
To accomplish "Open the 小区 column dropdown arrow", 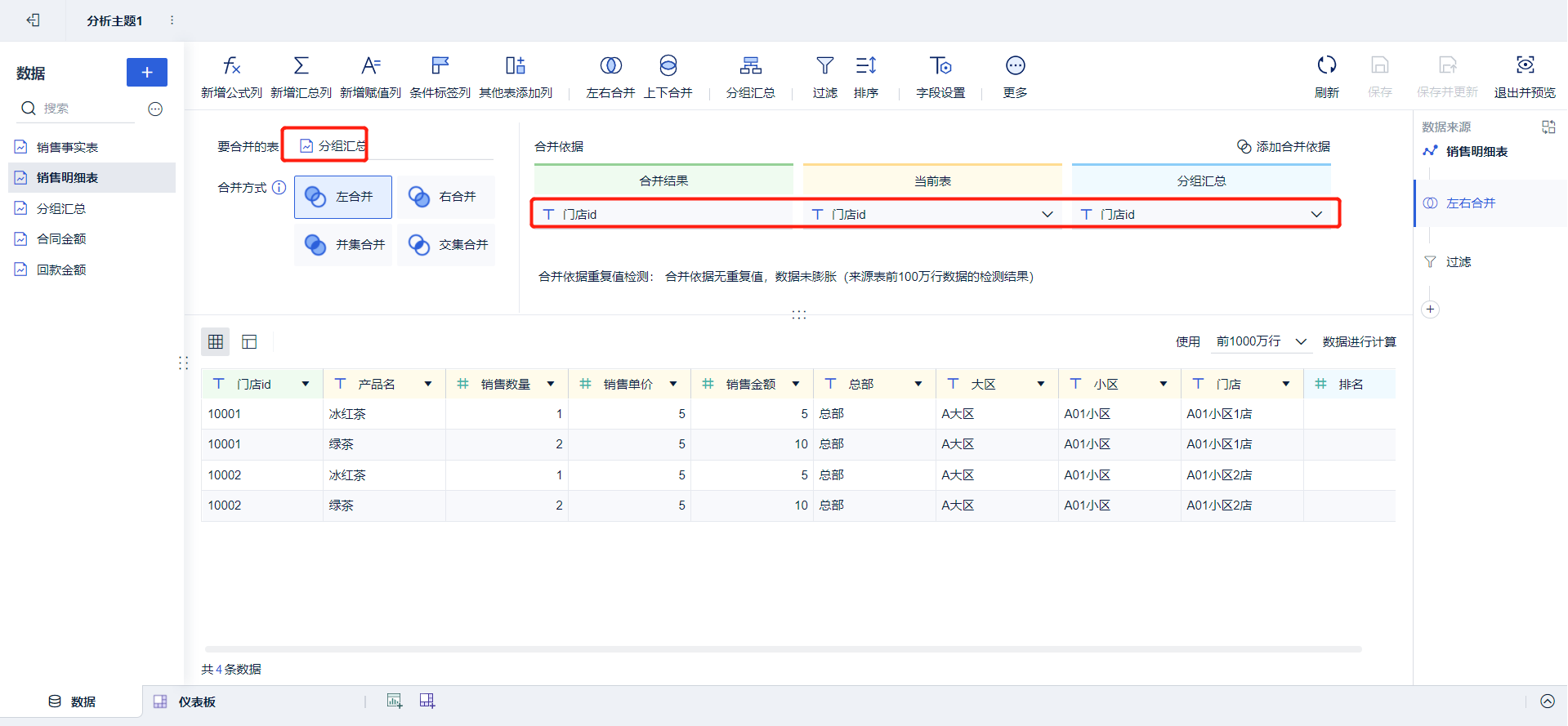I will pyautogui.click(x=1164, y=384).
